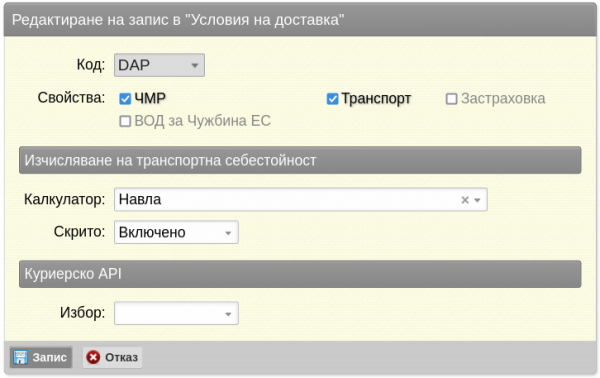This screenshot has height=378, width=600.
Task: Clear the Калкулатор field with the x icon
Action: click(465, 200)
